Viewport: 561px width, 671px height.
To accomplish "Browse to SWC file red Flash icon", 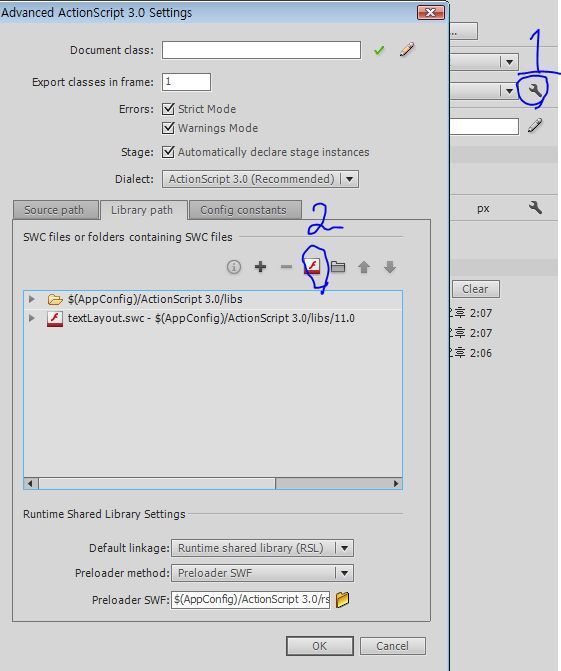I will coord(312,267).
